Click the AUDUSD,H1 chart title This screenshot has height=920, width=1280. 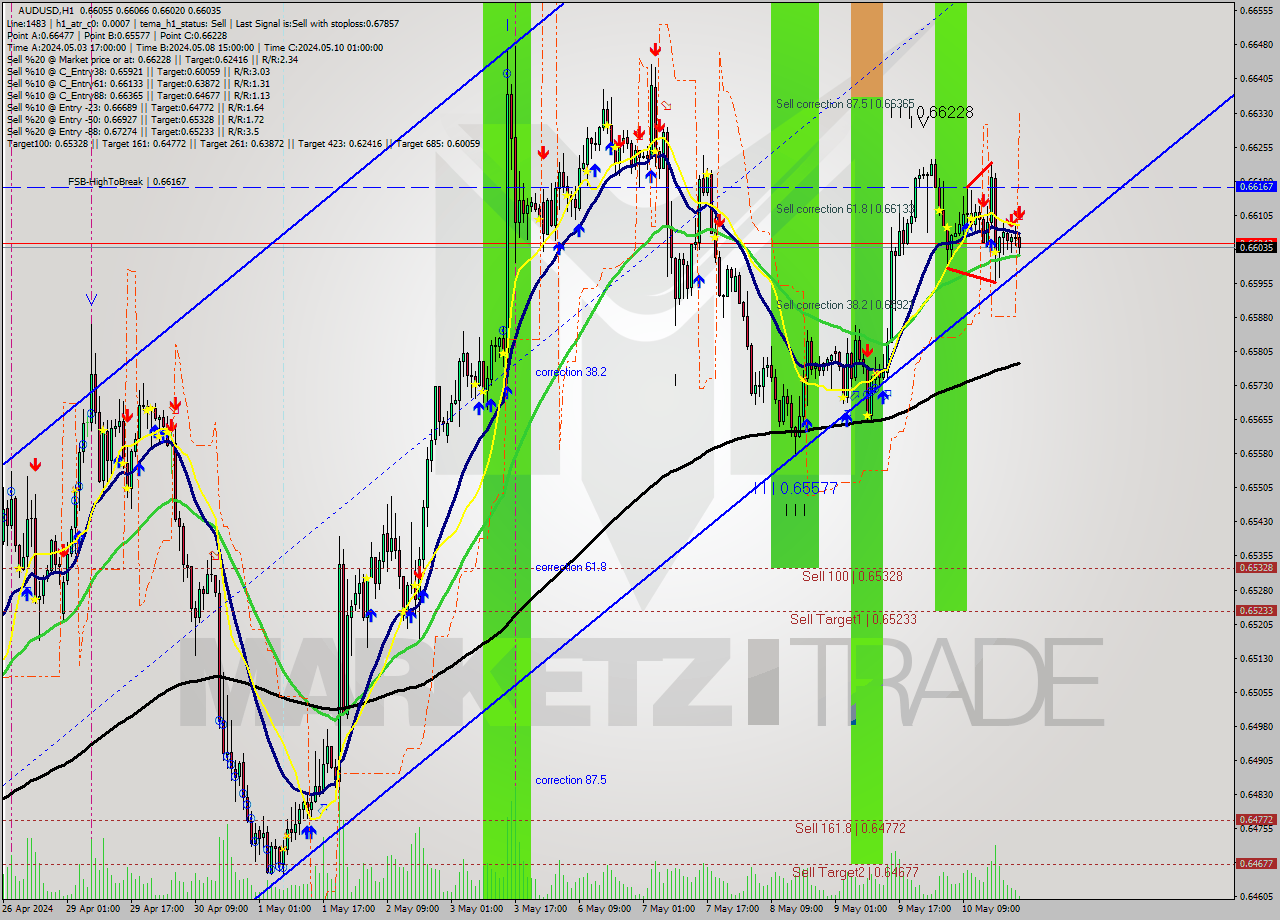coord(47,11)
